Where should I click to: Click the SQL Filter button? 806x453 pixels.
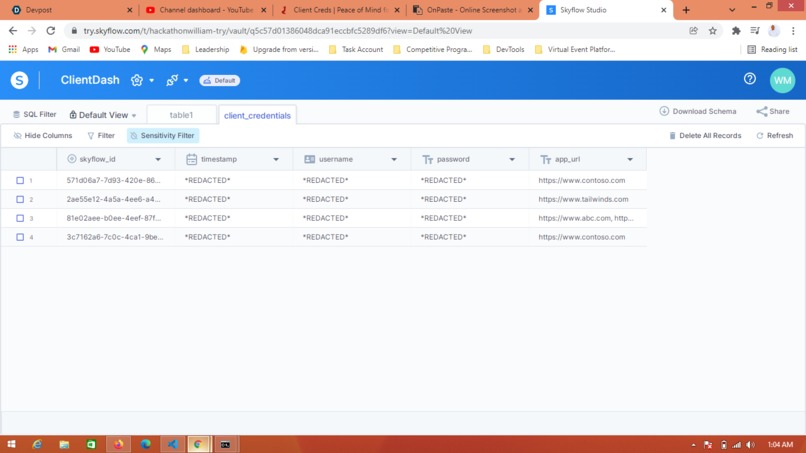click(34, 115)
